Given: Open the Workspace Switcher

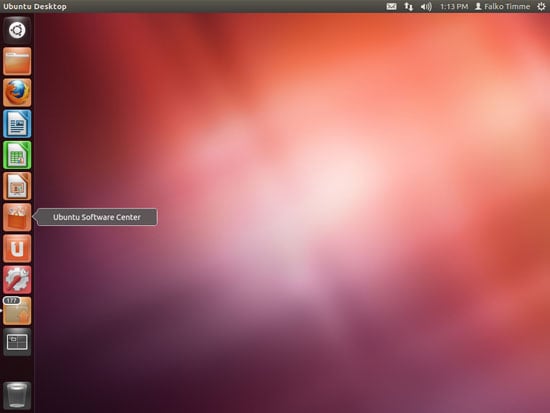Looking at the screenshot, I should click(17, 342).
